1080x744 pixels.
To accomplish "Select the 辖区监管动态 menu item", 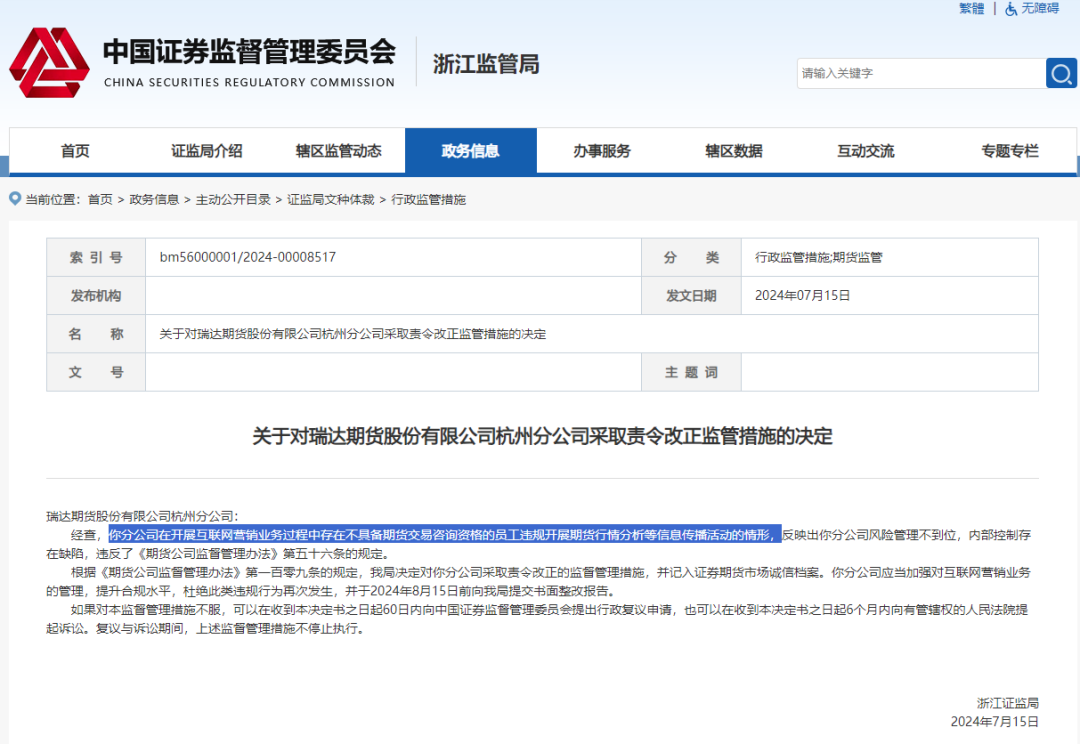I will click(338, 151).
